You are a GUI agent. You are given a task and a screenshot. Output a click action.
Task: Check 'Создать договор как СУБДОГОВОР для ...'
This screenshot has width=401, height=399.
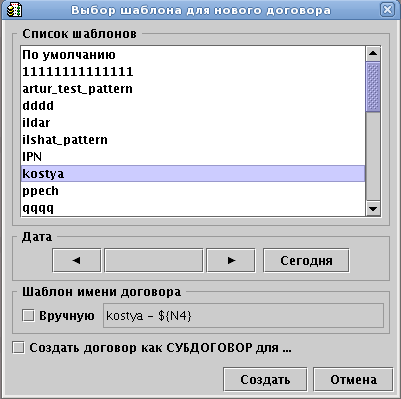click(18, 348)
